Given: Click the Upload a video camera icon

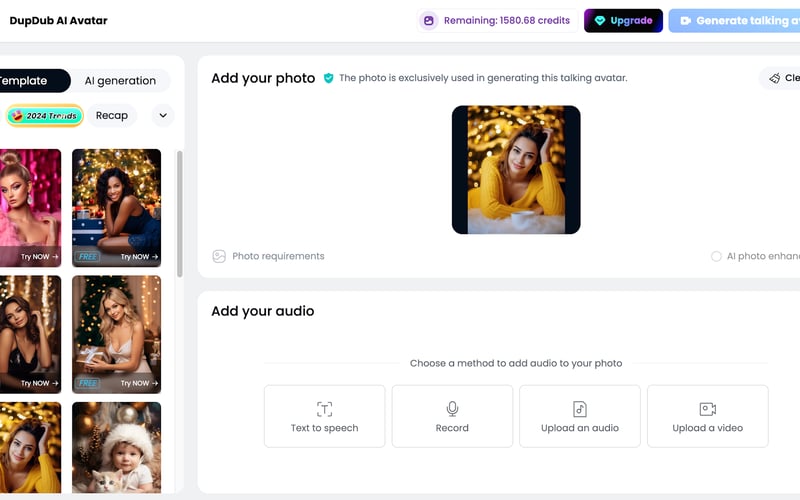Looking at the screenshot, I should [x=708, y=409].
